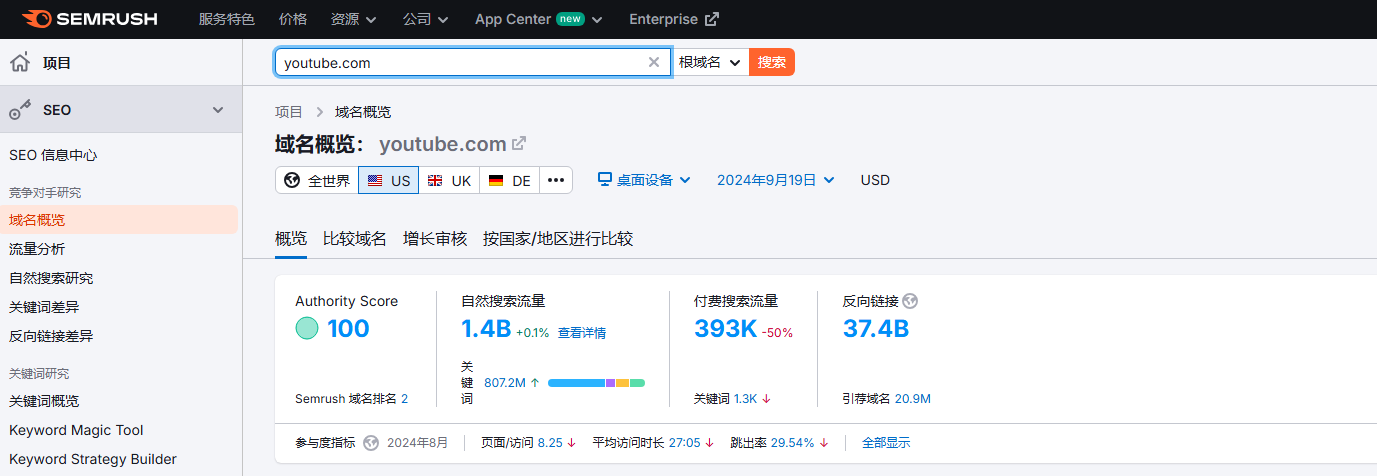
Task: Switch to 全世界 database
Action: click(x=317, y=180)
